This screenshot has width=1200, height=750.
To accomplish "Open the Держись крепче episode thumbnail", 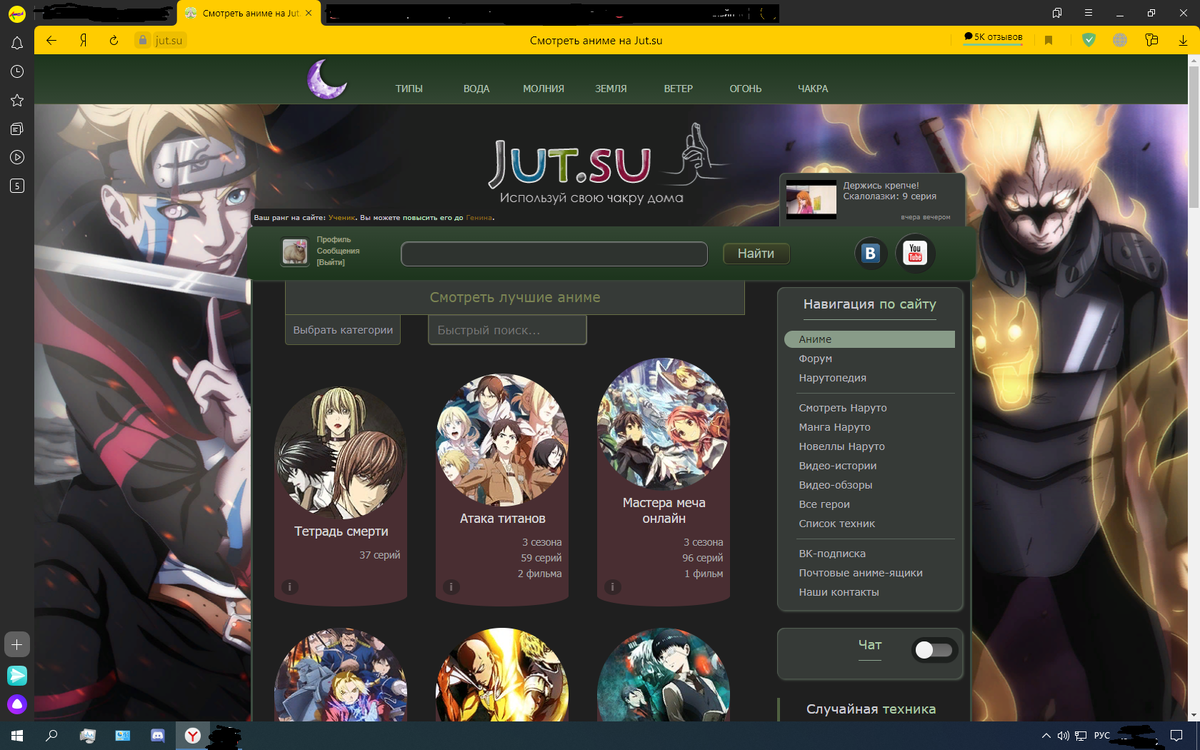I will tap(810, 198).
